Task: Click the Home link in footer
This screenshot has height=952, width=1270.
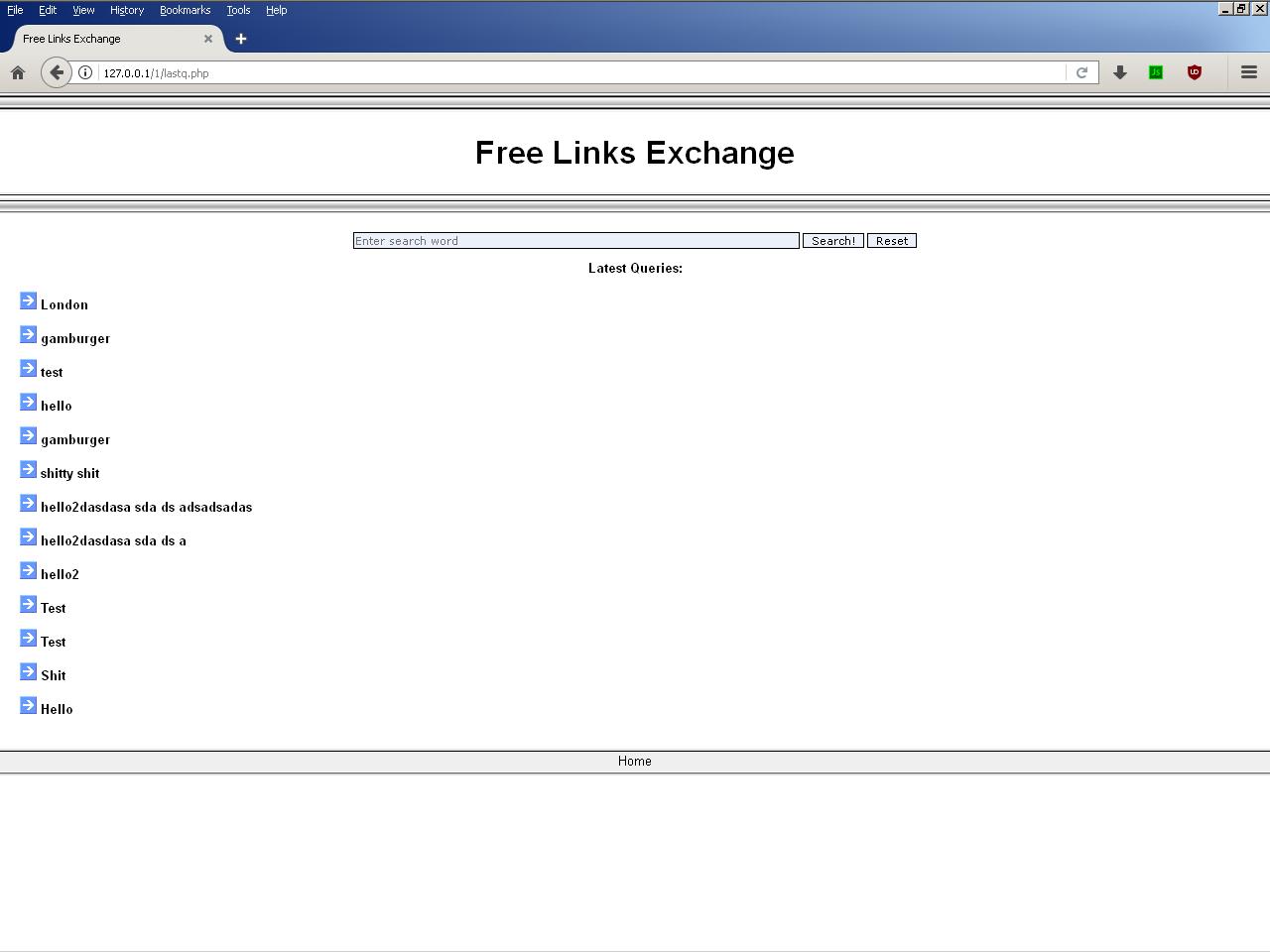Action: pyautogui.click(x=634, y=762)
